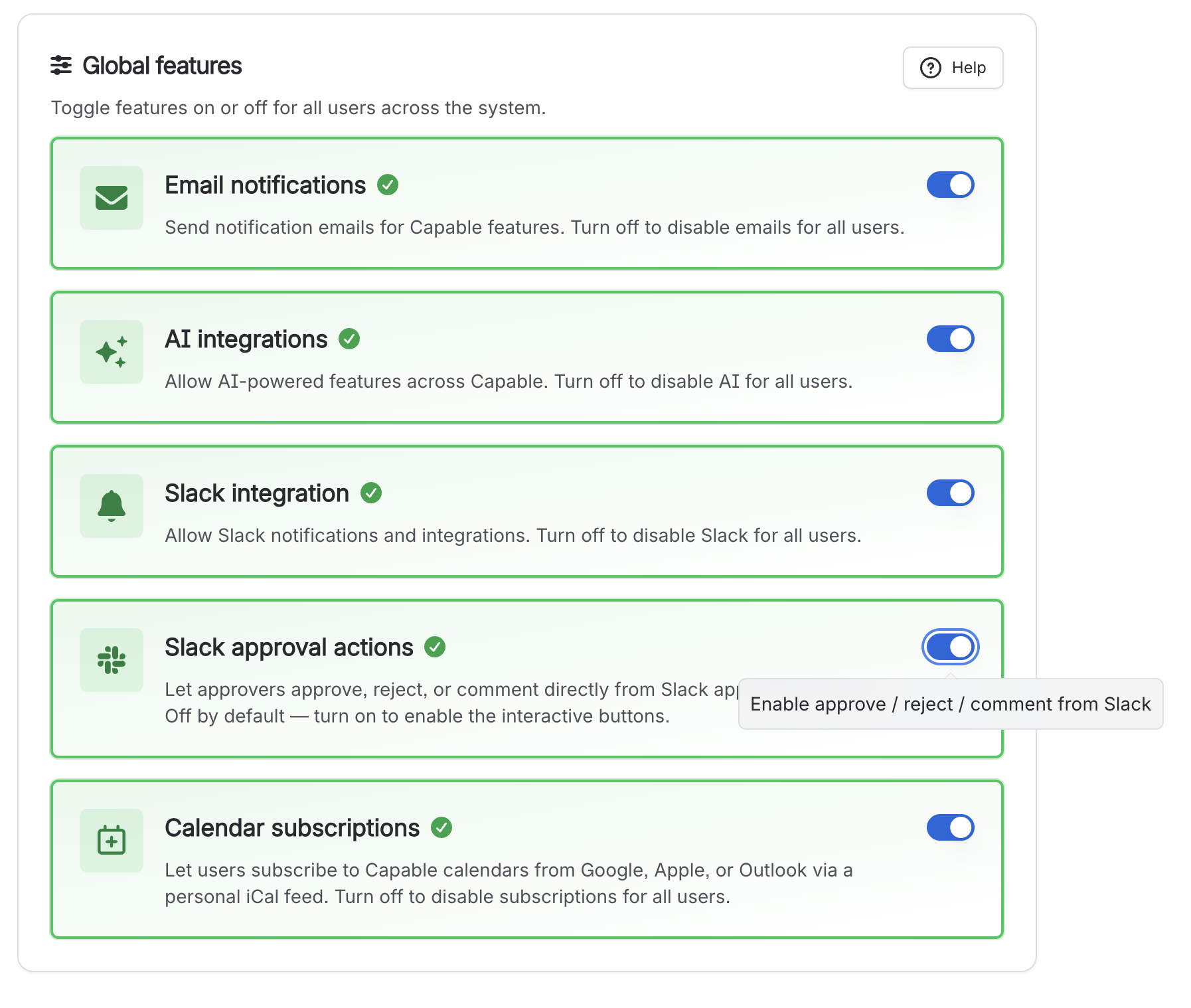Click the green checkmark next to AI integrations
The width and height of the screenshot is (1191, 1008).
(x=349, y=339)
